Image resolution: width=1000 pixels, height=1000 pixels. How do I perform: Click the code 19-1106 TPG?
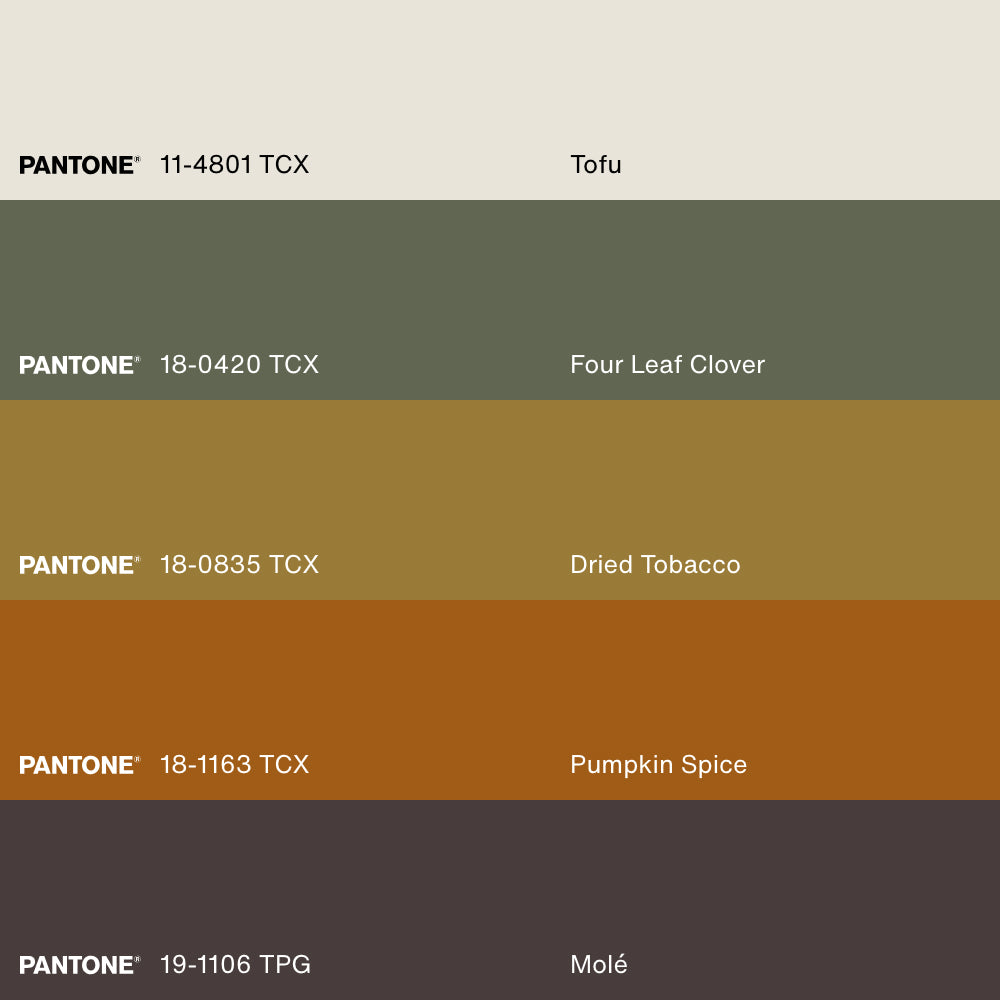point(235,964)
